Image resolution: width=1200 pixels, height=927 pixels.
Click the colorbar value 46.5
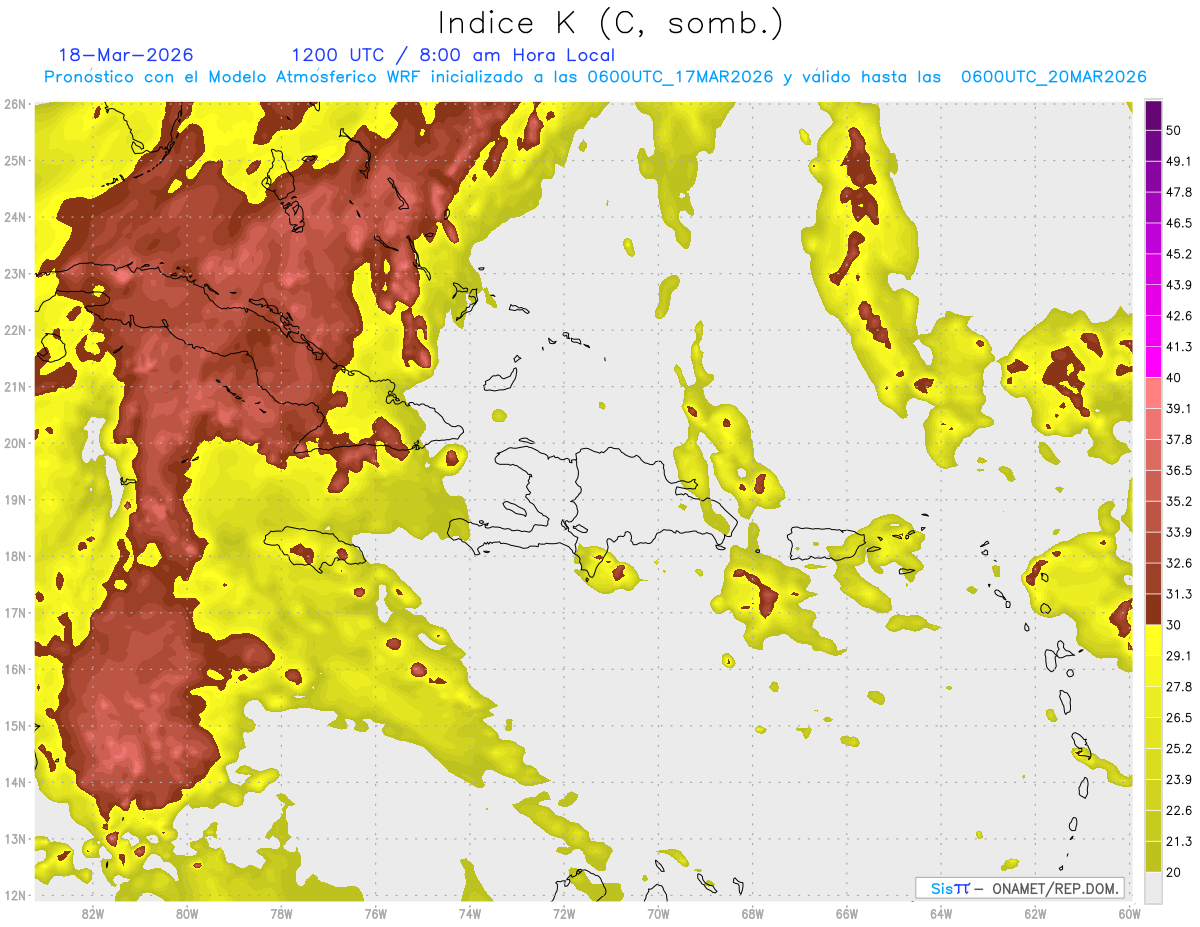pyautogui.click(x=1178, y=223)
